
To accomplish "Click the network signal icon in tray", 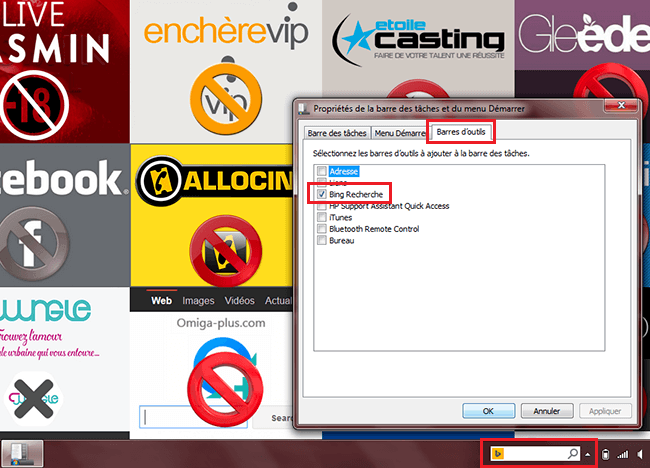I will [x=622, y=454].
